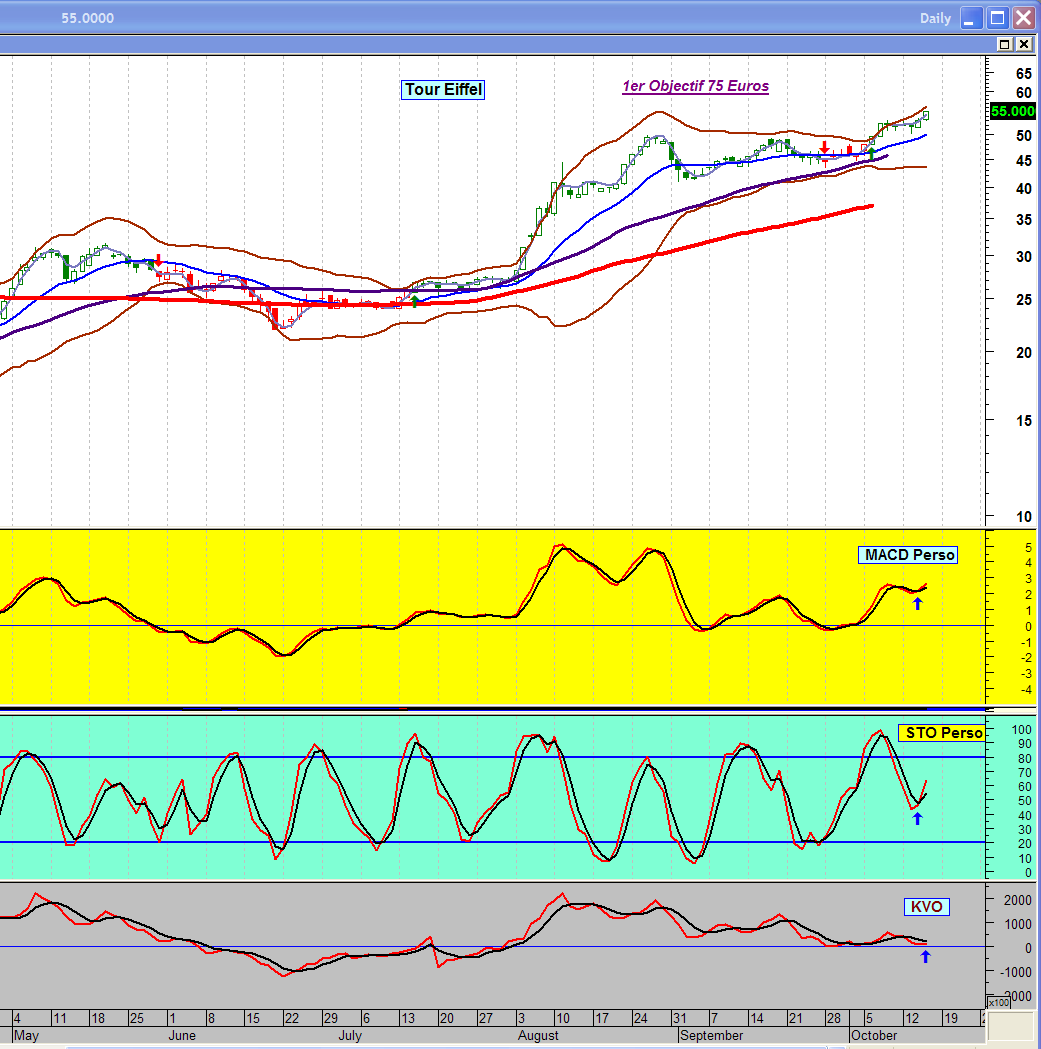Click the 65 price level on axis
Image resolution: width=1041 pixels, height=1049 pixels.
(x=1023, y=74)
